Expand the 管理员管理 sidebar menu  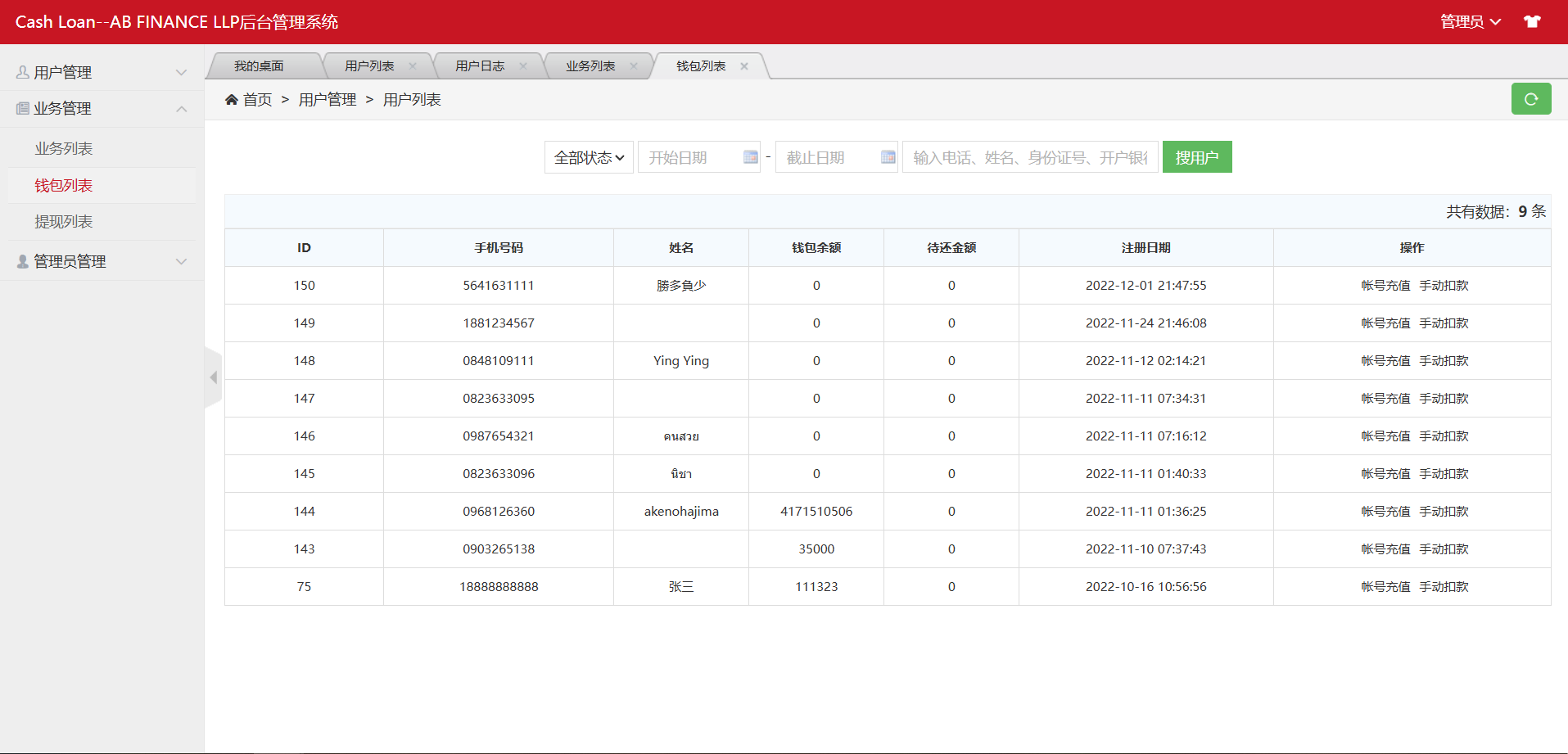click(102, 262)
